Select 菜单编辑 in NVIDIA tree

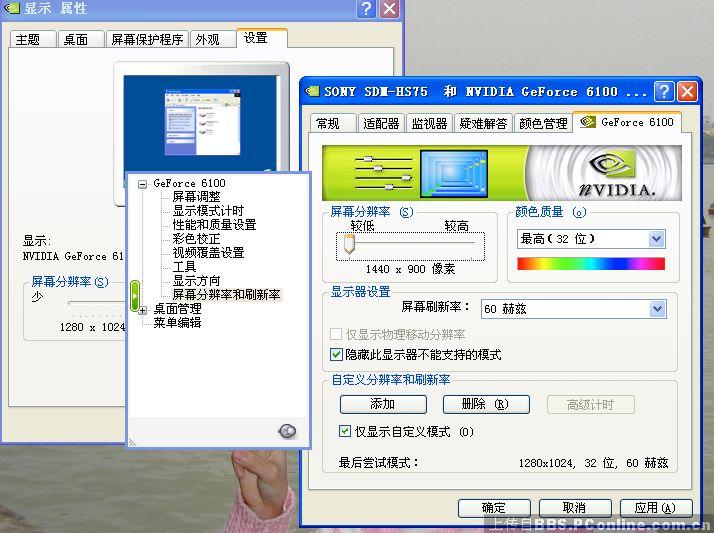click(178, 323)
